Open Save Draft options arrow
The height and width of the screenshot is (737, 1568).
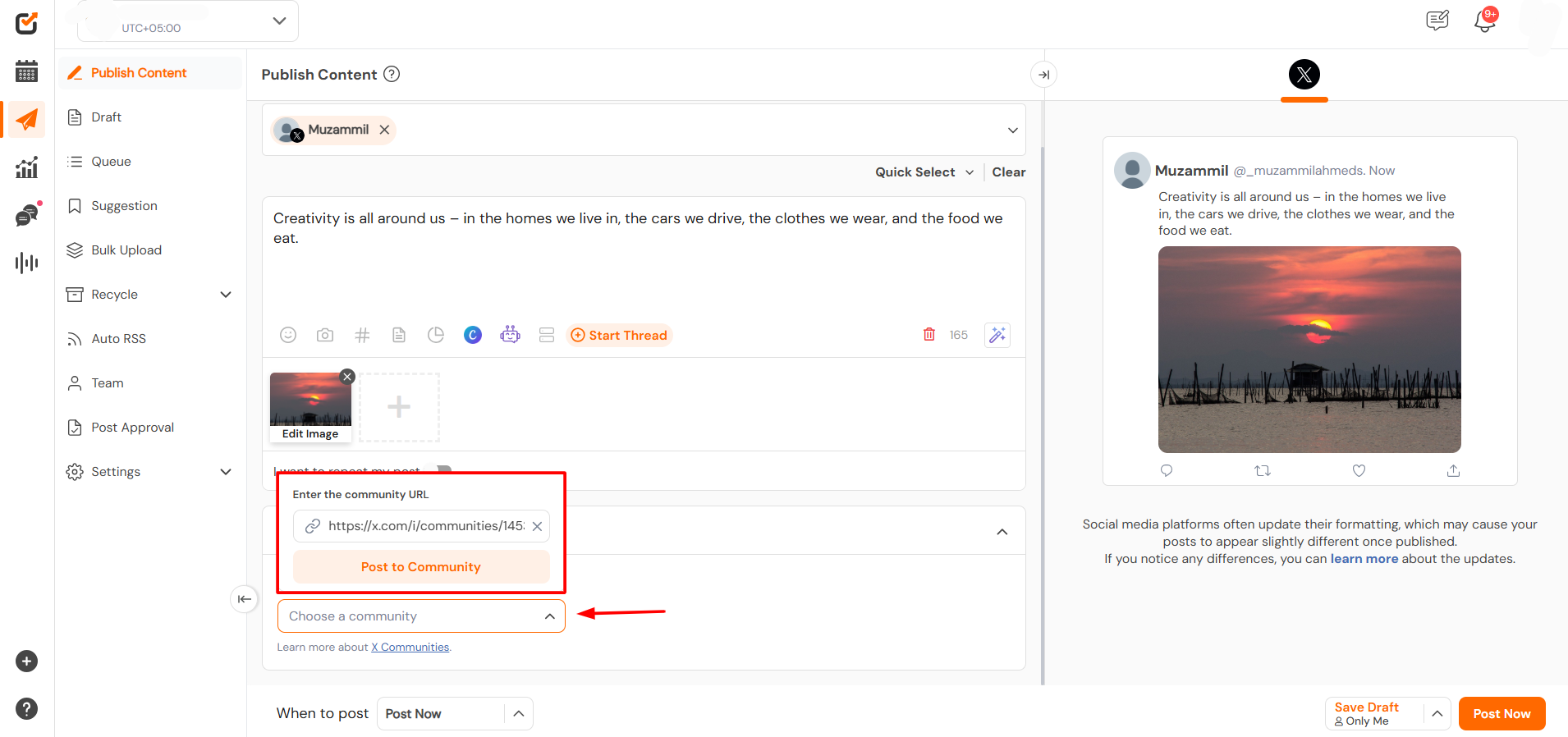(1437, 714)
